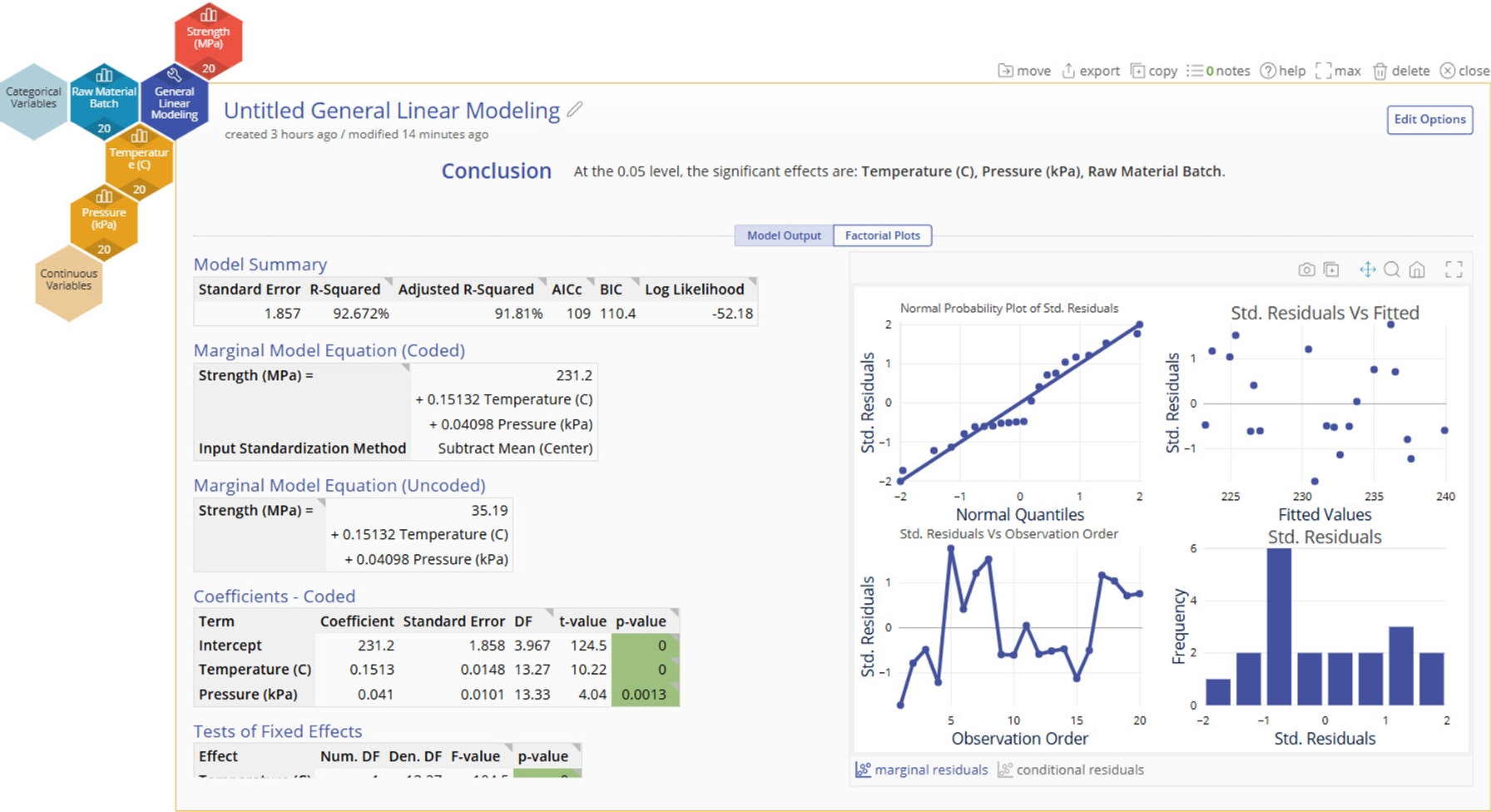Export the General Linear Modeling results
1491x812 pixels.
coord(1091,71)
